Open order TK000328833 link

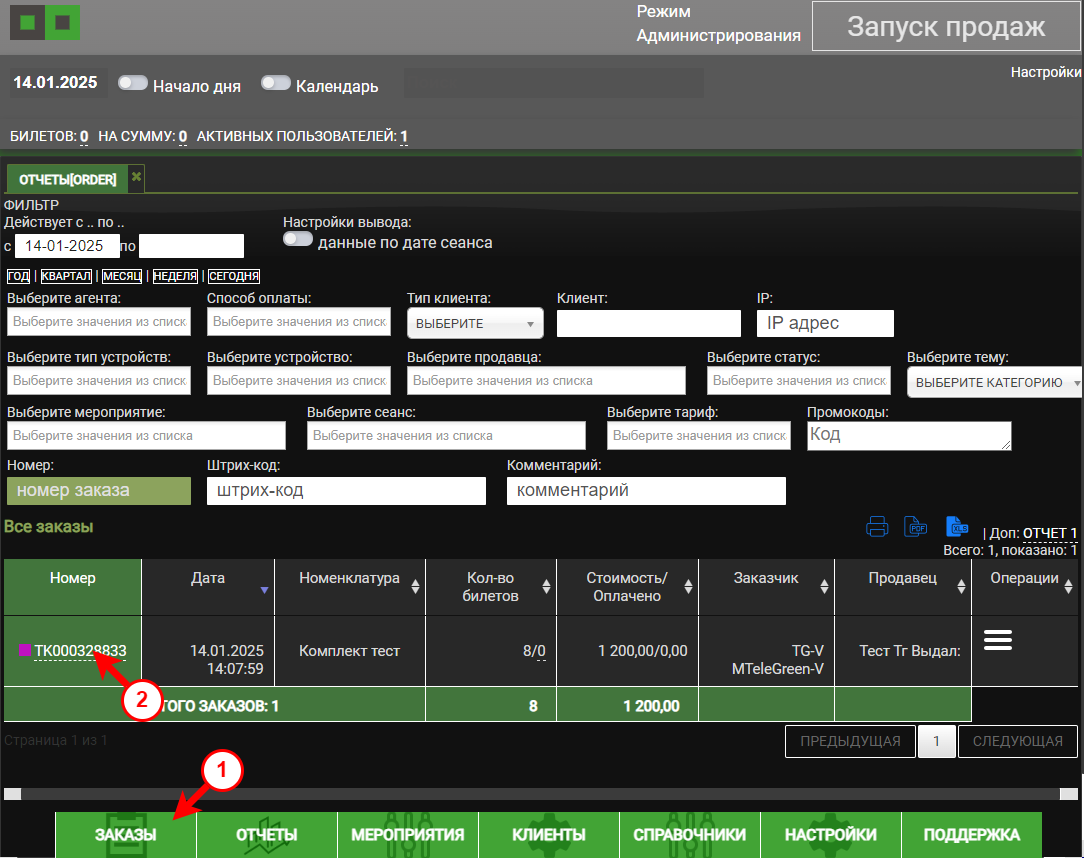tap(80, 650)
